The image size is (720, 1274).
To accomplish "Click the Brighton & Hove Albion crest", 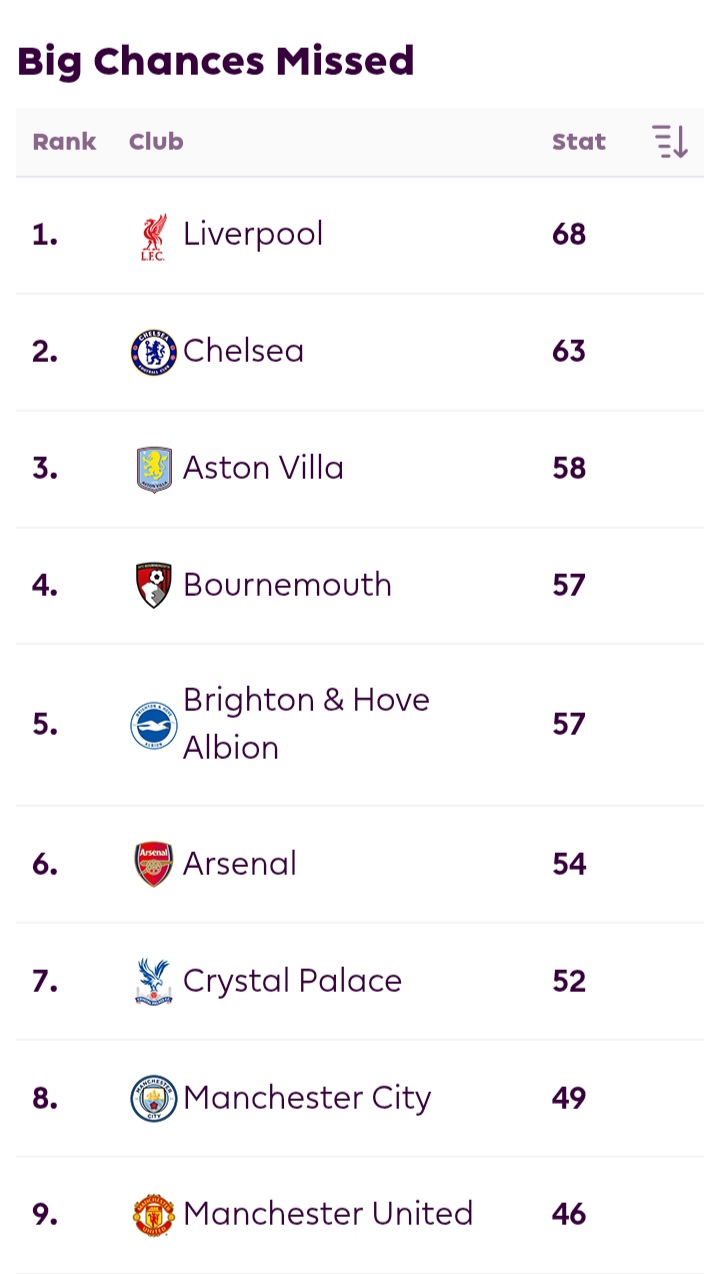I will tap(154, 725).
